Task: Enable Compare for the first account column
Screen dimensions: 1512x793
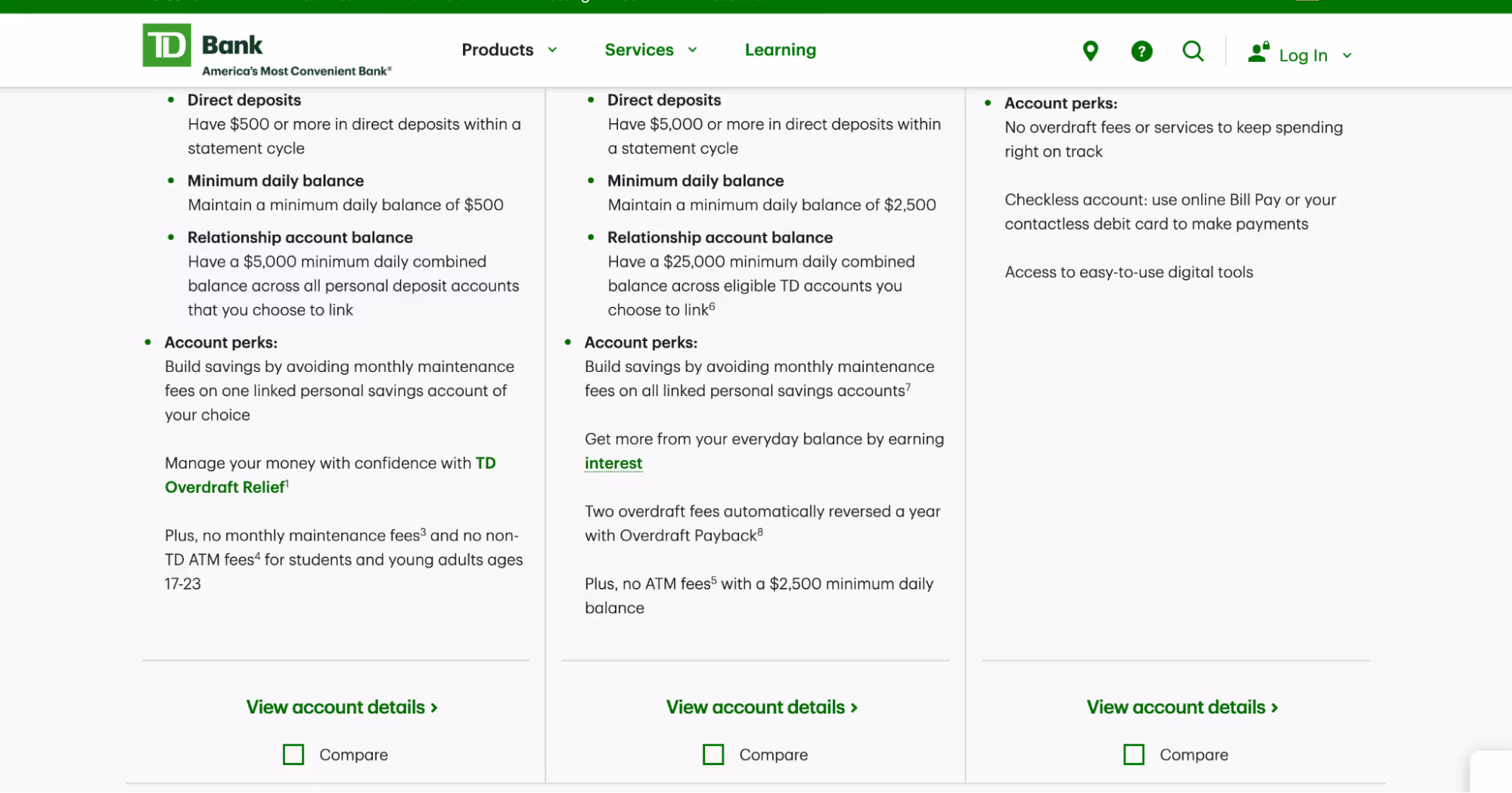Action: pos(293,754)
